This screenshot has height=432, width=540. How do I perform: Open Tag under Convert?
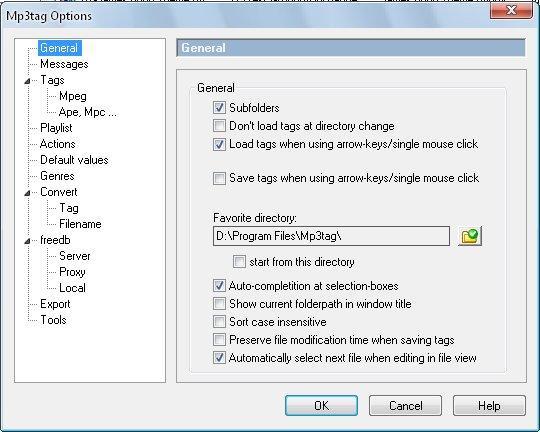click(x=69, y=208)
